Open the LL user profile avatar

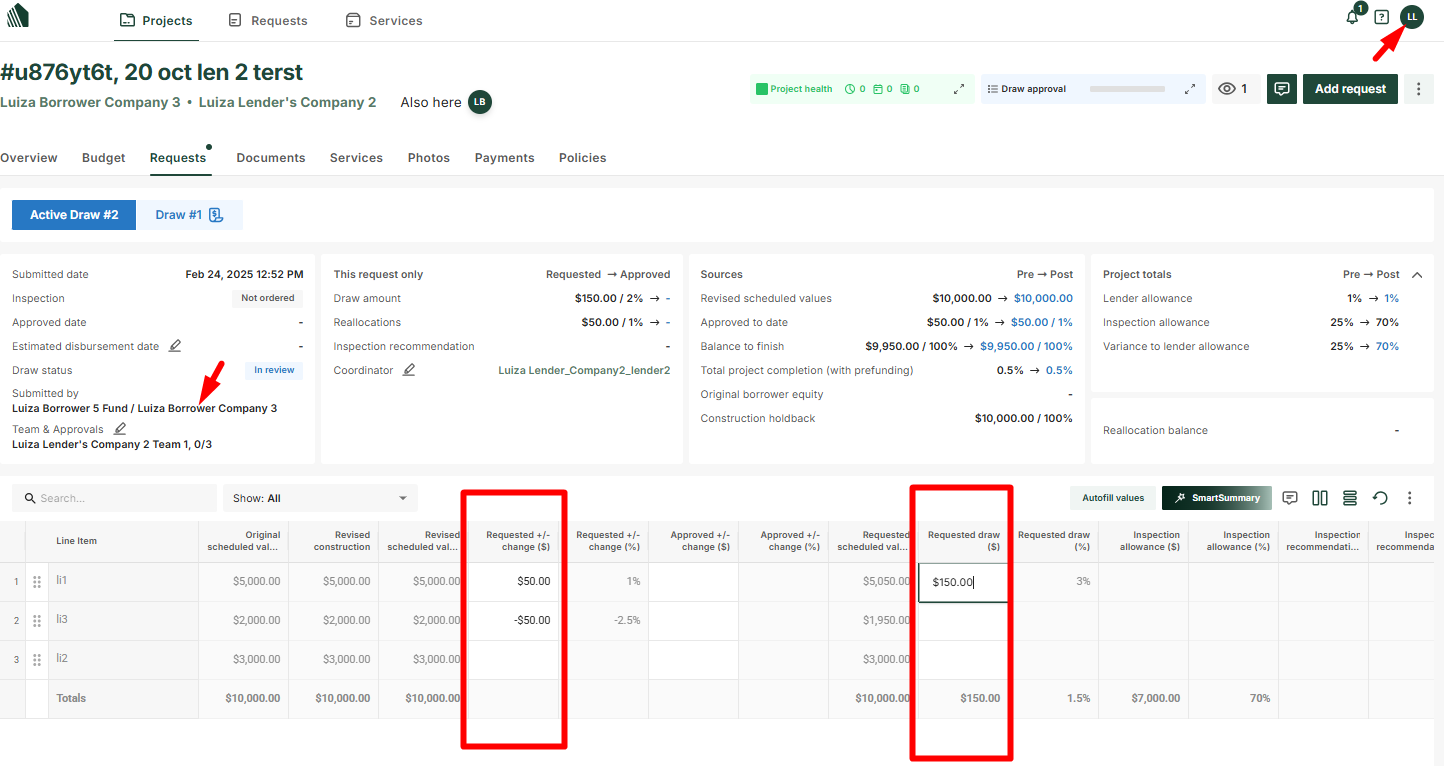1411,17
